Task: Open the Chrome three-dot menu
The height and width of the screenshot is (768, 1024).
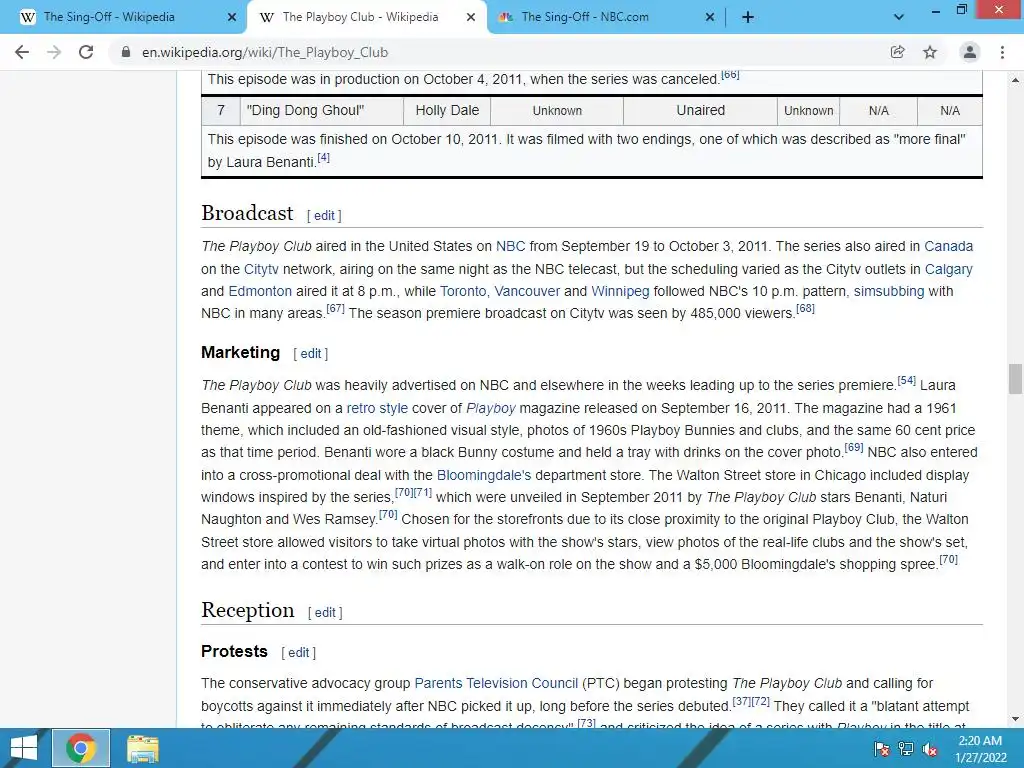Action: (1002, 52)
